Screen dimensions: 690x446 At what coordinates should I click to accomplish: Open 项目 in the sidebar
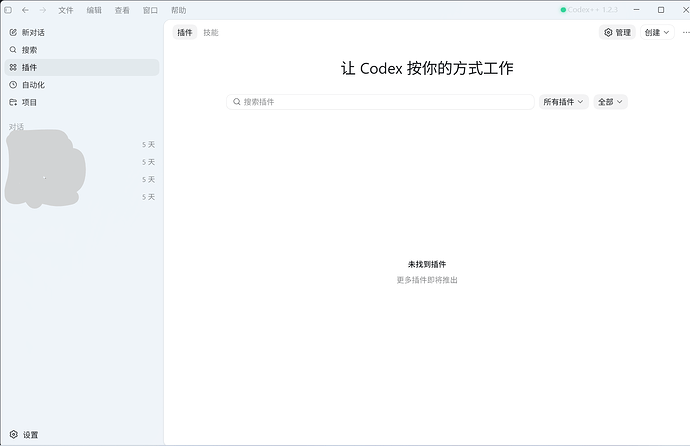[82, 102]
